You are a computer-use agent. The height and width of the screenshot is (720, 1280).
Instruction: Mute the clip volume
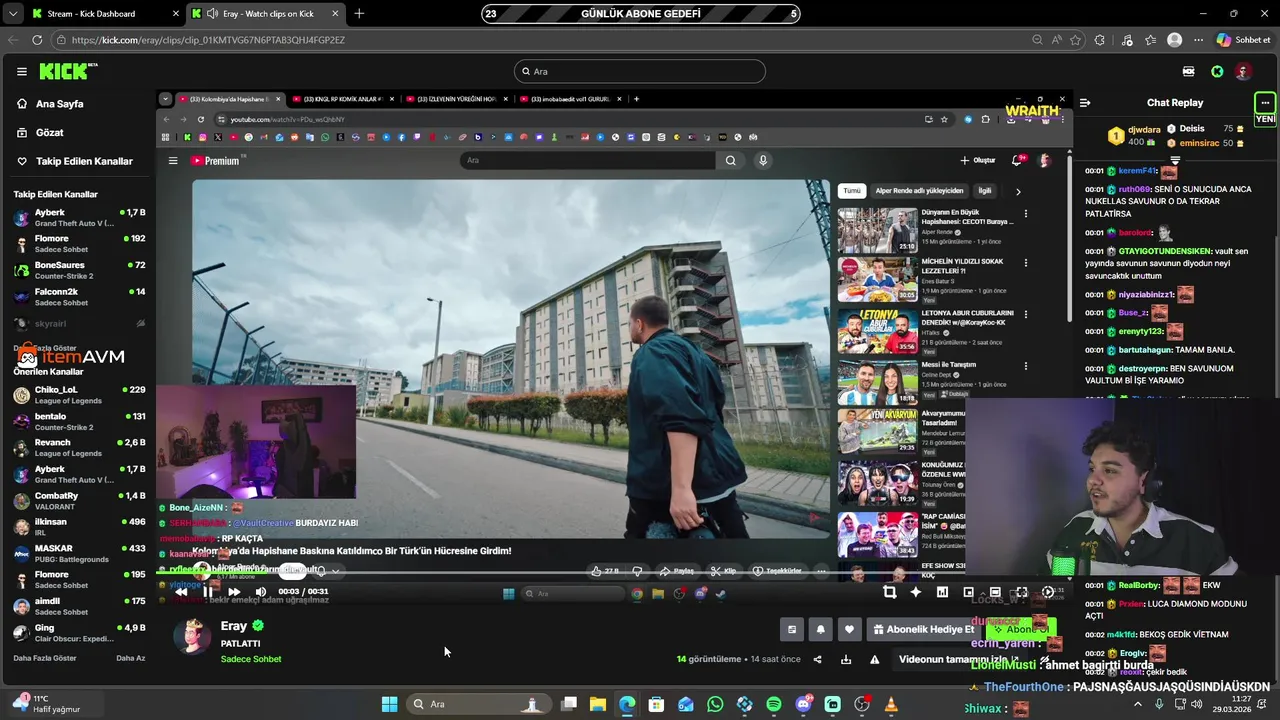click(260, 591)
